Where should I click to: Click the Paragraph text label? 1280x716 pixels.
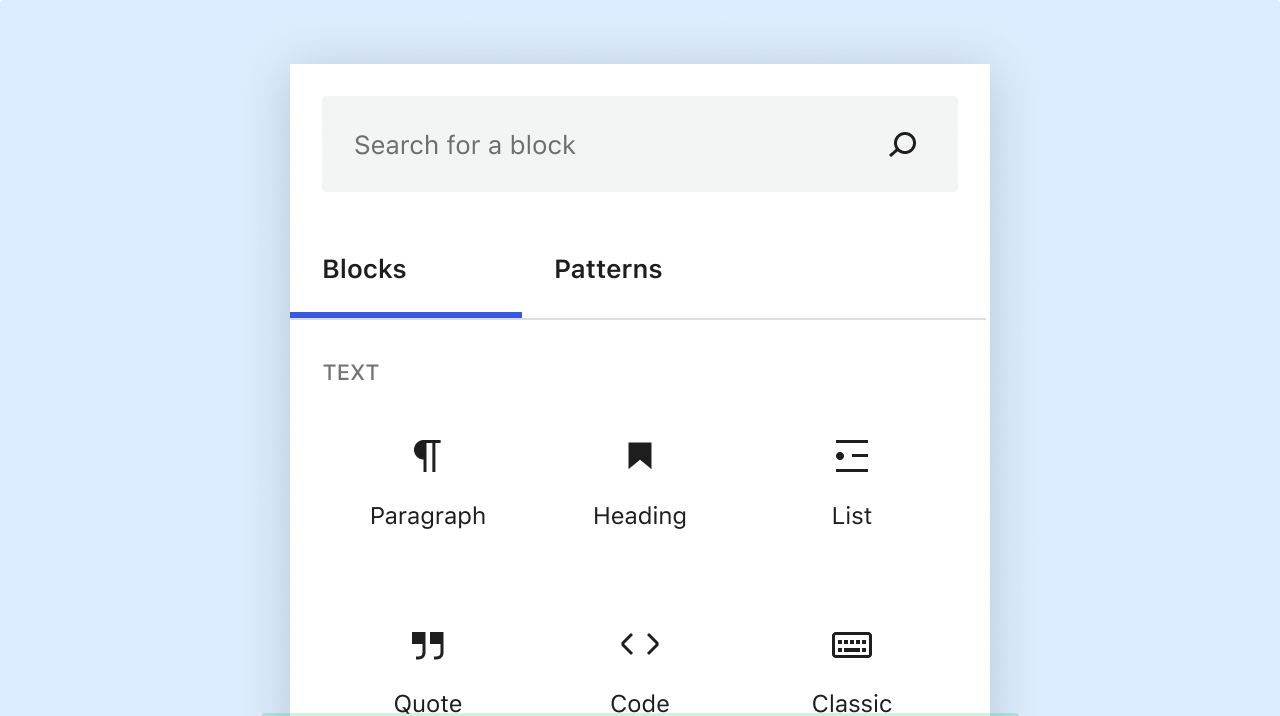coord(428,516)
